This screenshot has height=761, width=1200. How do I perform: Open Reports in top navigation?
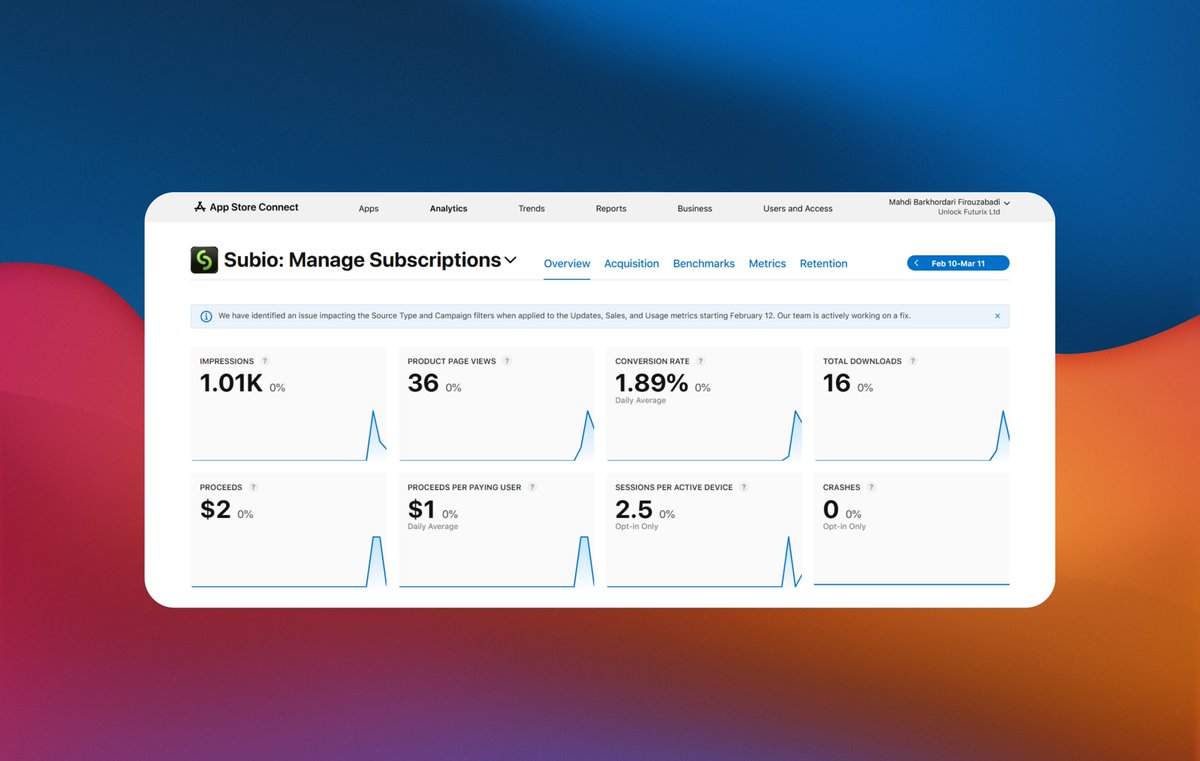click(x=611, y=209)
